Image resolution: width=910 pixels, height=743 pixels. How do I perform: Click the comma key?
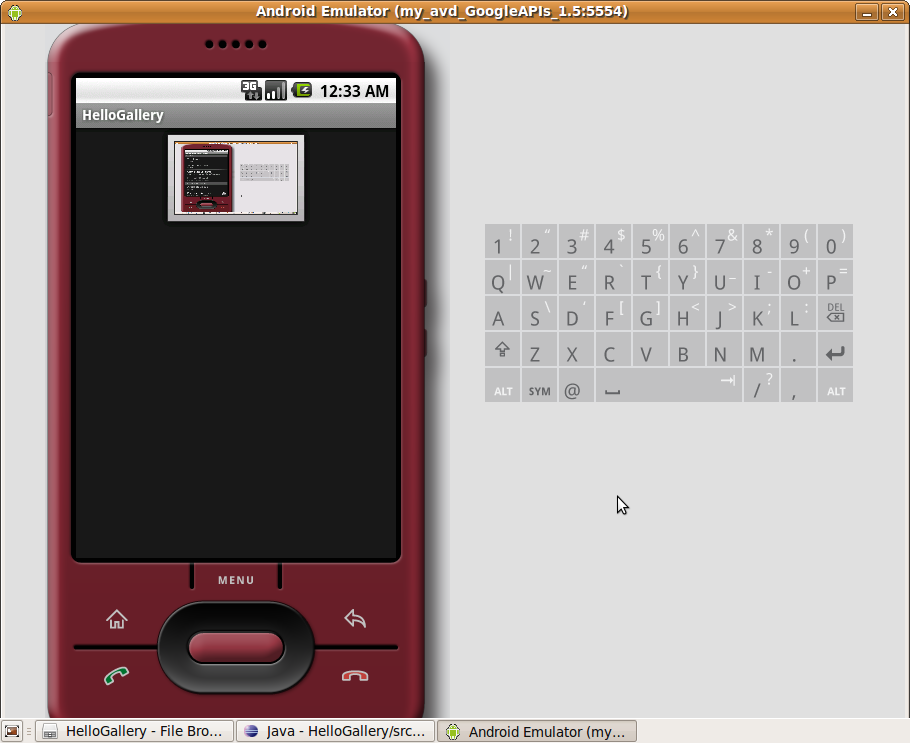pyautogui.click(x=799, y=385)
